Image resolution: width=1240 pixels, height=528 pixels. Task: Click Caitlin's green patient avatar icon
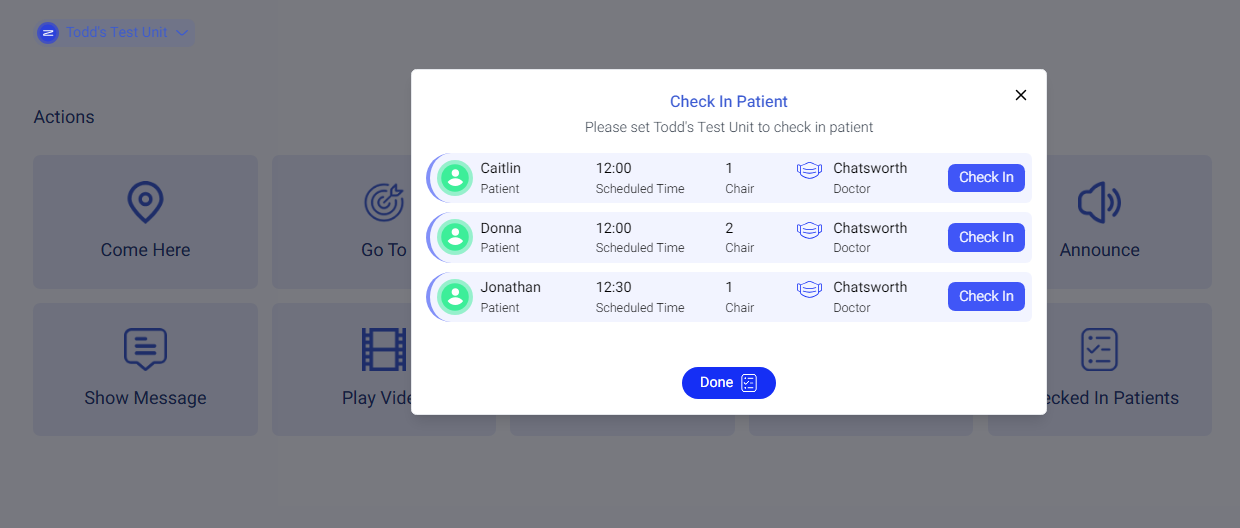pos(455,178)
